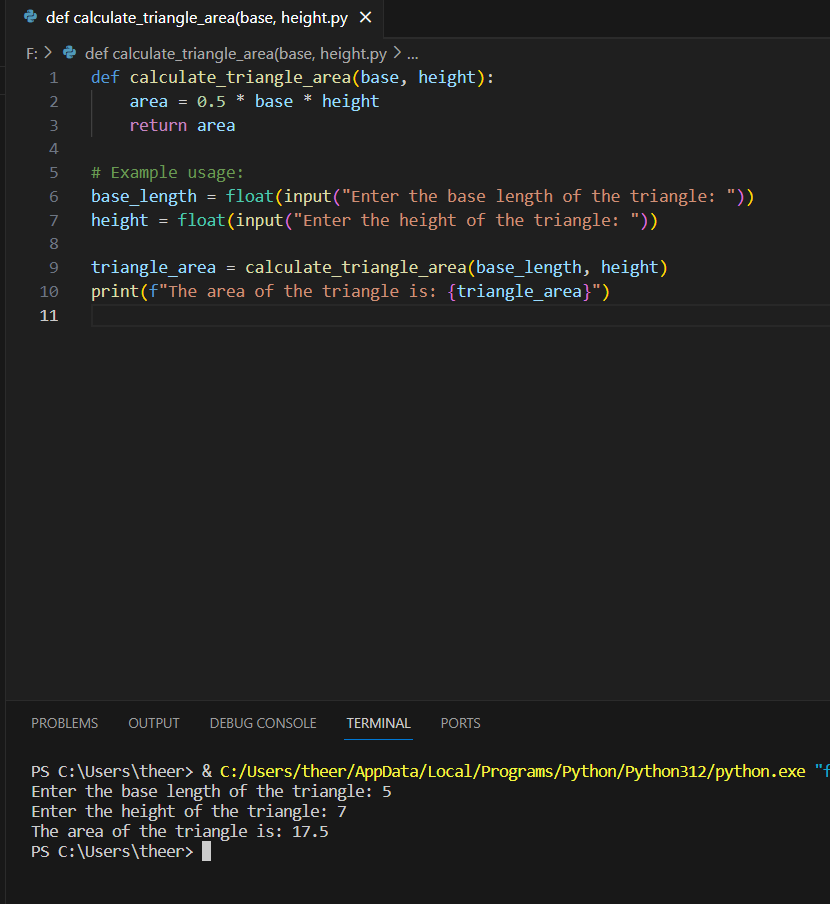This screenshot has width=830, height=904.
Task: Open the F: drive breadcrumb segment
Action: point(31,53)
